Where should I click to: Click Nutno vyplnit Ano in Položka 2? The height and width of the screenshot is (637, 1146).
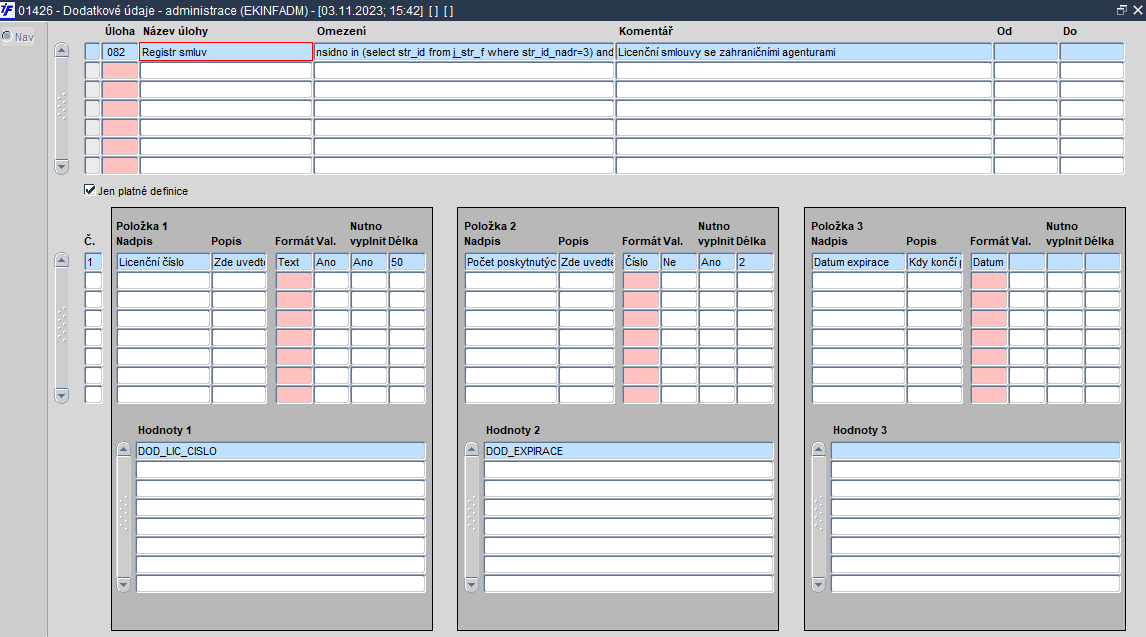click(x=716, y=262)
